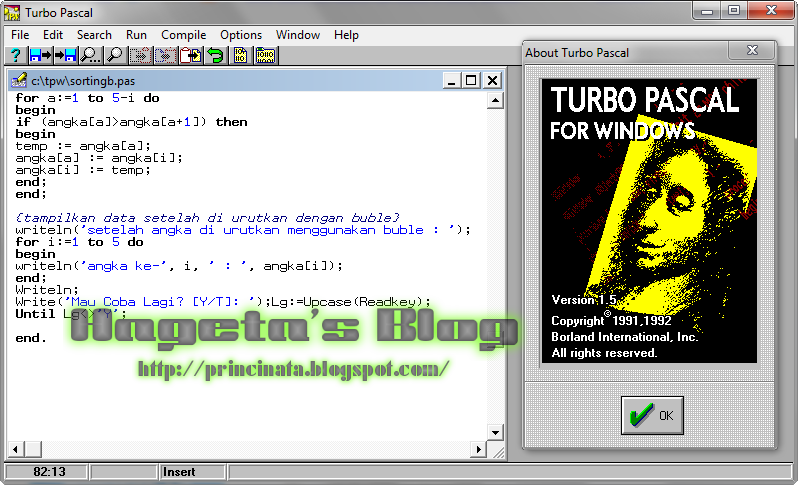Click the line 'for i:=1 to 5 do'
Screen dimensions: 798x485
[79, 242]
